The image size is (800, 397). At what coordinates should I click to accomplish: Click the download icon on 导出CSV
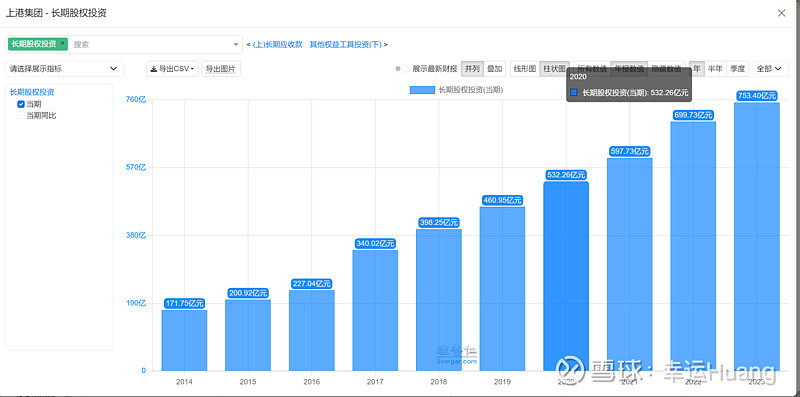tap(154, 69)
